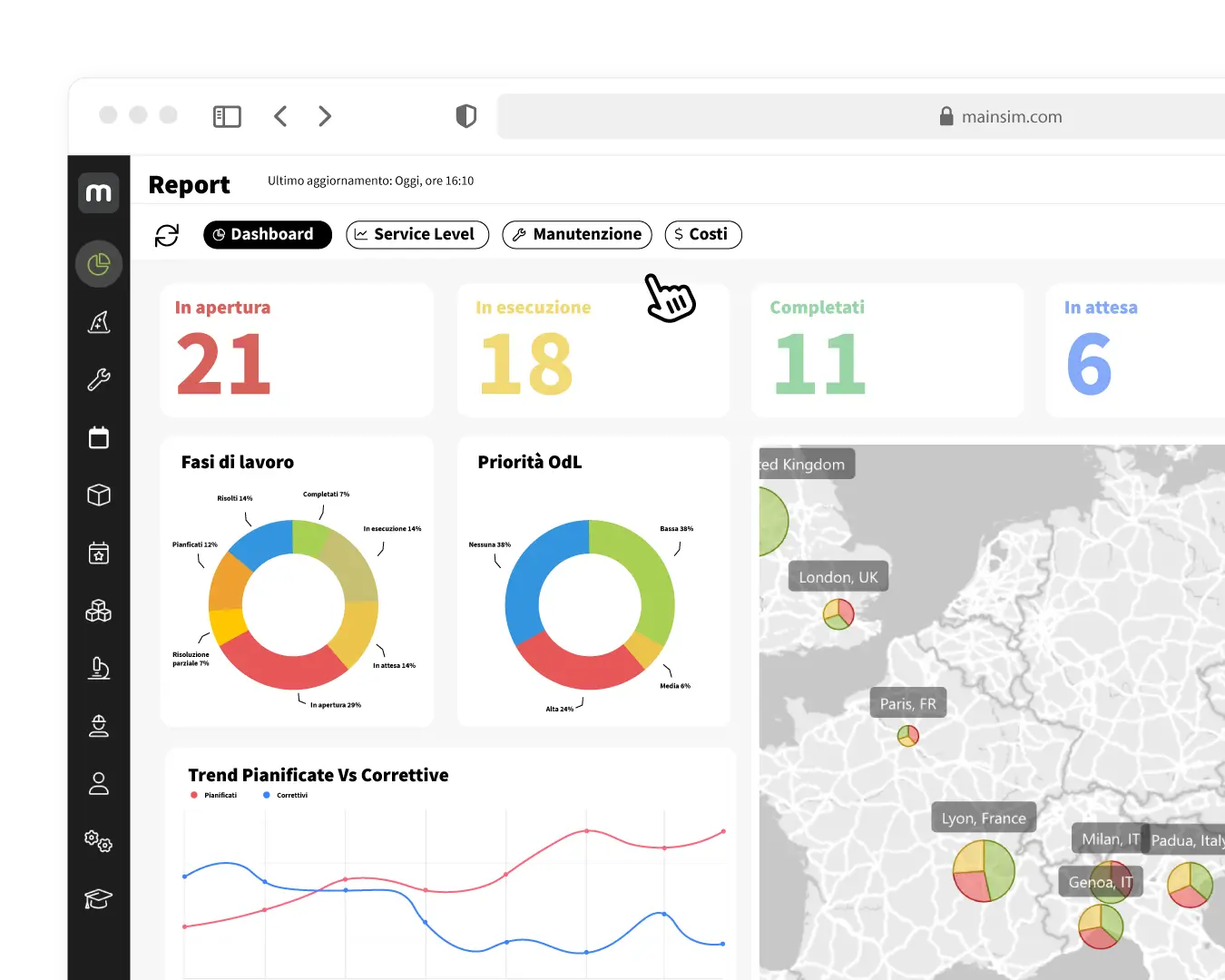Select the pie marker under Lyon, France
The width and height of the screenshot is (1225, 980).
click(x=984, y=871)
